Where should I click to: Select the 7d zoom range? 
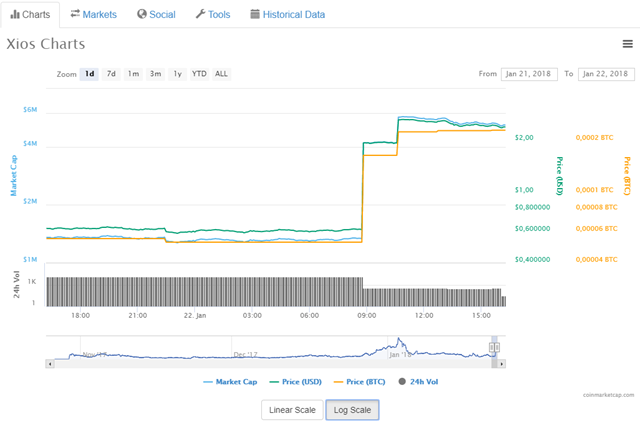point(111,74)
